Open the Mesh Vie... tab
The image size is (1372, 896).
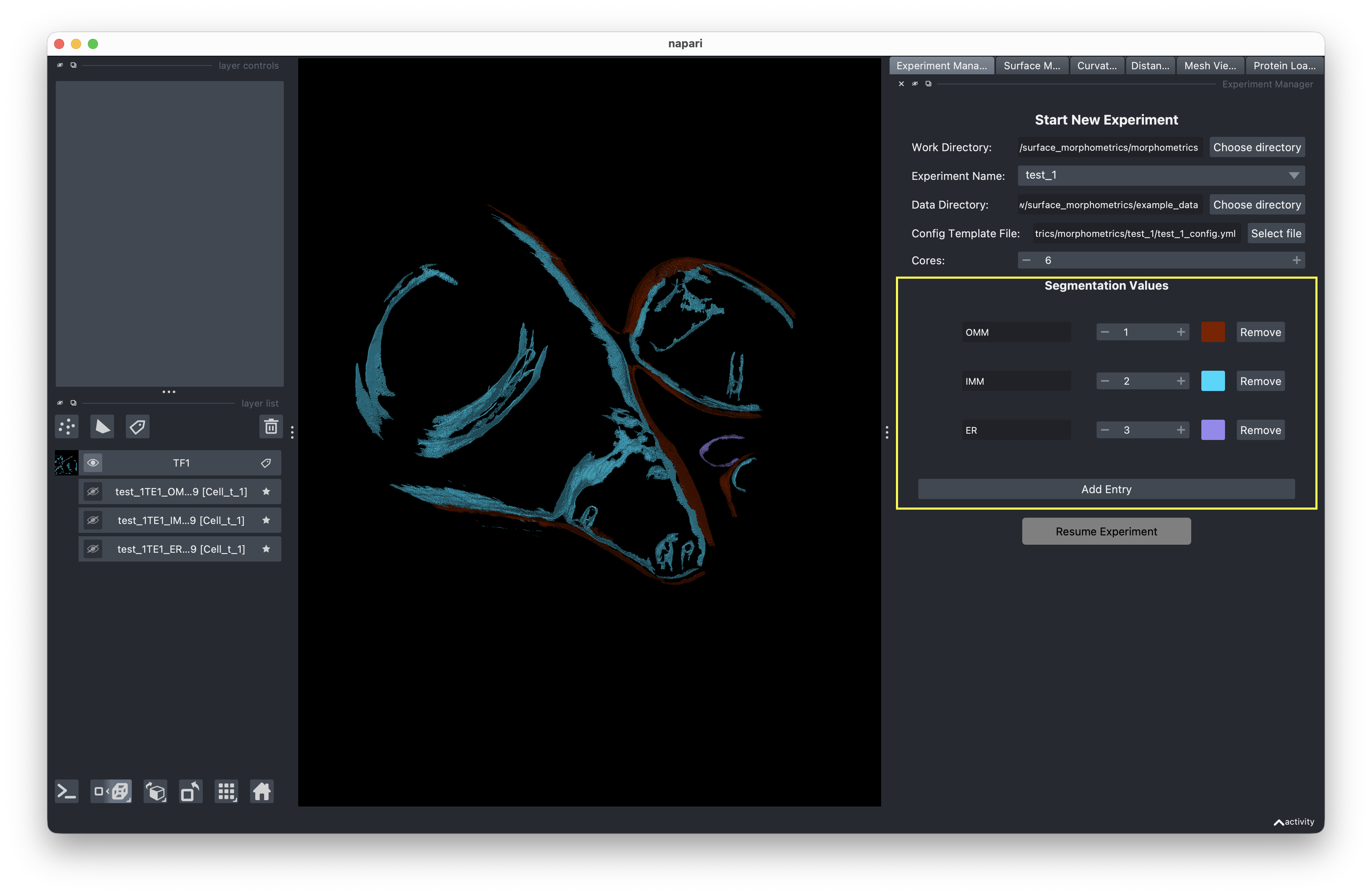point(1209,66)
